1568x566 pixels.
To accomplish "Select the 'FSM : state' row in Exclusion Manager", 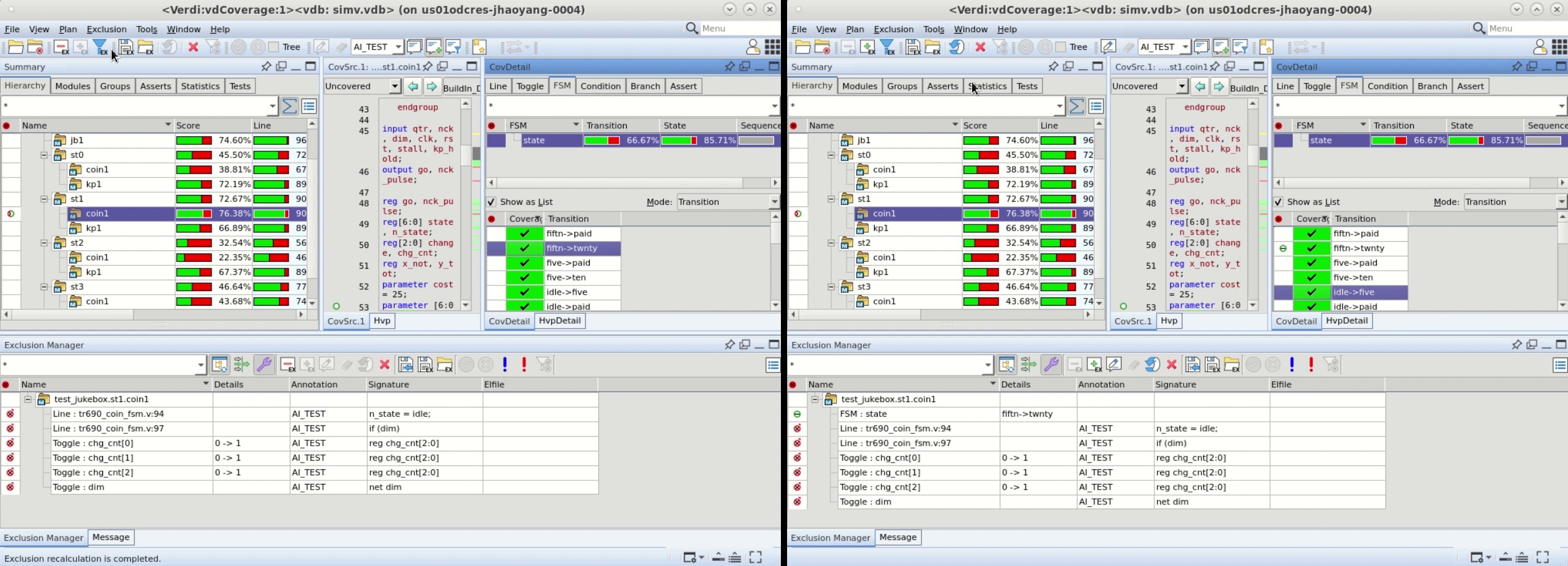I will coord(864,414).
